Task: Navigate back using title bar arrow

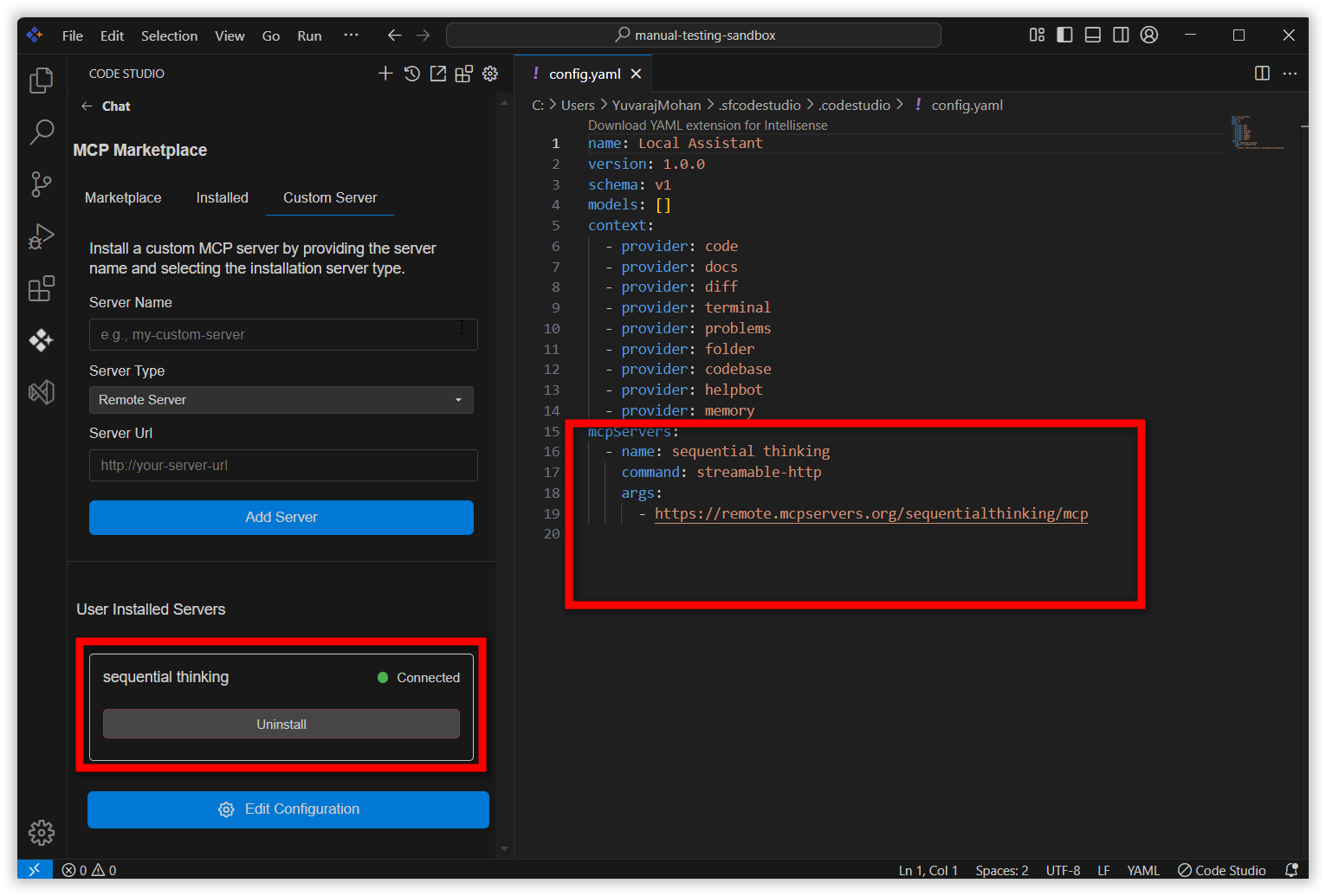Action: [x=394, y=35]
